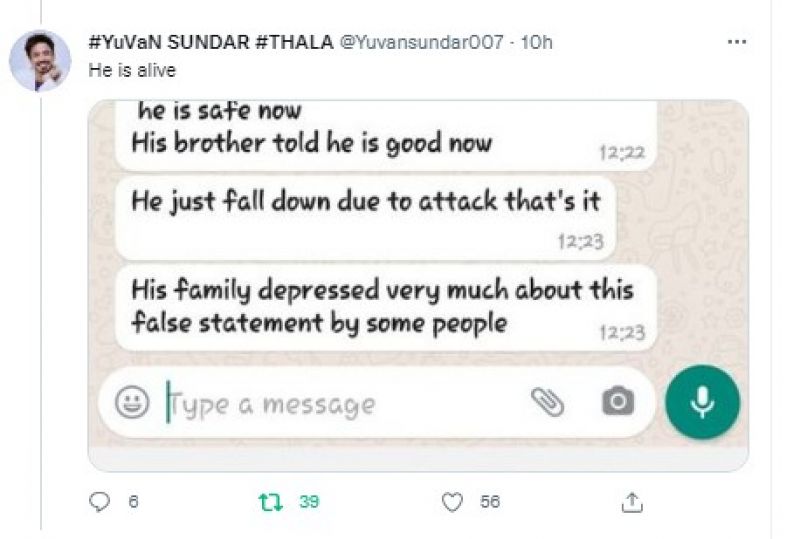Open the tweet's three-dot more menu
Image resolution: width=800 pixels, height=539 pixels.
click(x=737, y=42)
